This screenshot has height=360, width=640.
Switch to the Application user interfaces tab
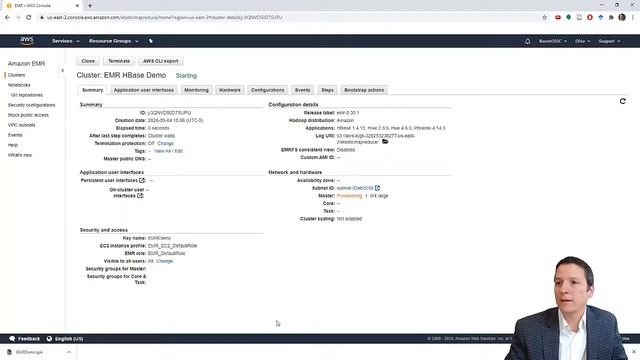144,90
